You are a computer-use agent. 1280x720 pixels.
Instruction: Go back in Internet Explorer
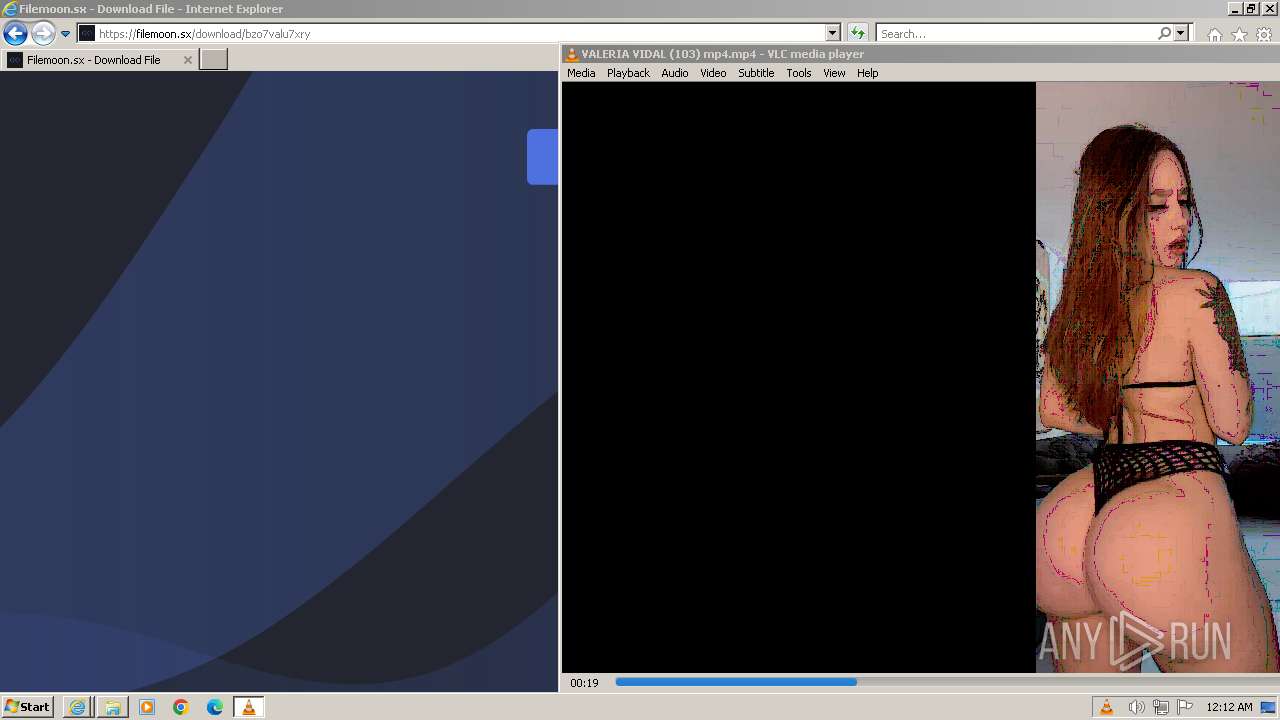tap(15, 33)
